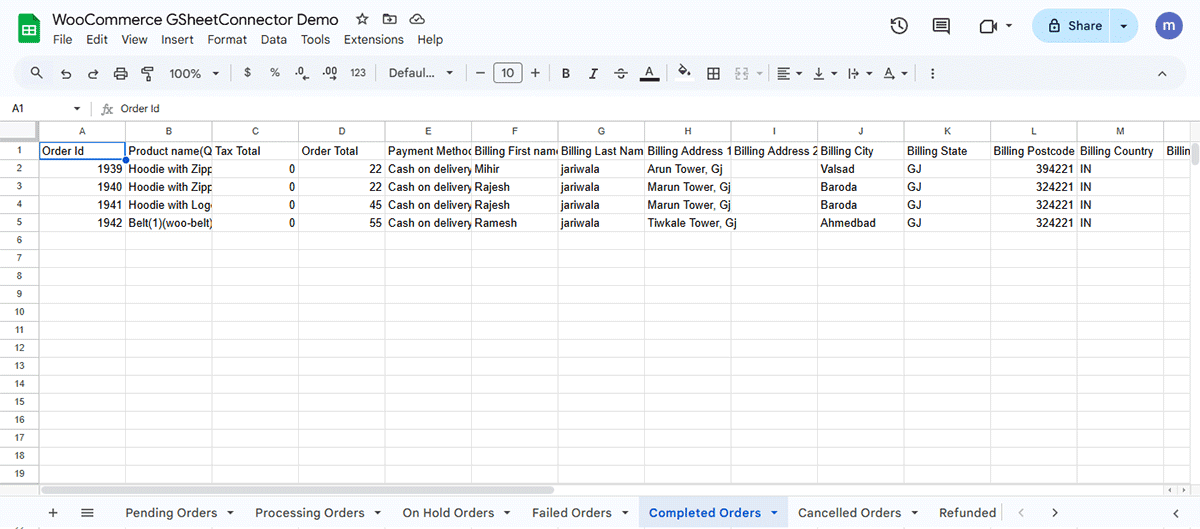This screenshot has height=529, width=1200.
Task: Open text rotation options
Action: point(895,73)
